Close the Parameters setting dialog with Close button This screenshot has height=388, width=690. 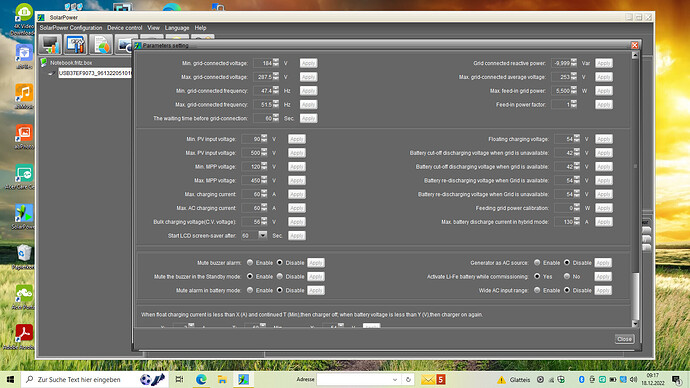point(624,339)
